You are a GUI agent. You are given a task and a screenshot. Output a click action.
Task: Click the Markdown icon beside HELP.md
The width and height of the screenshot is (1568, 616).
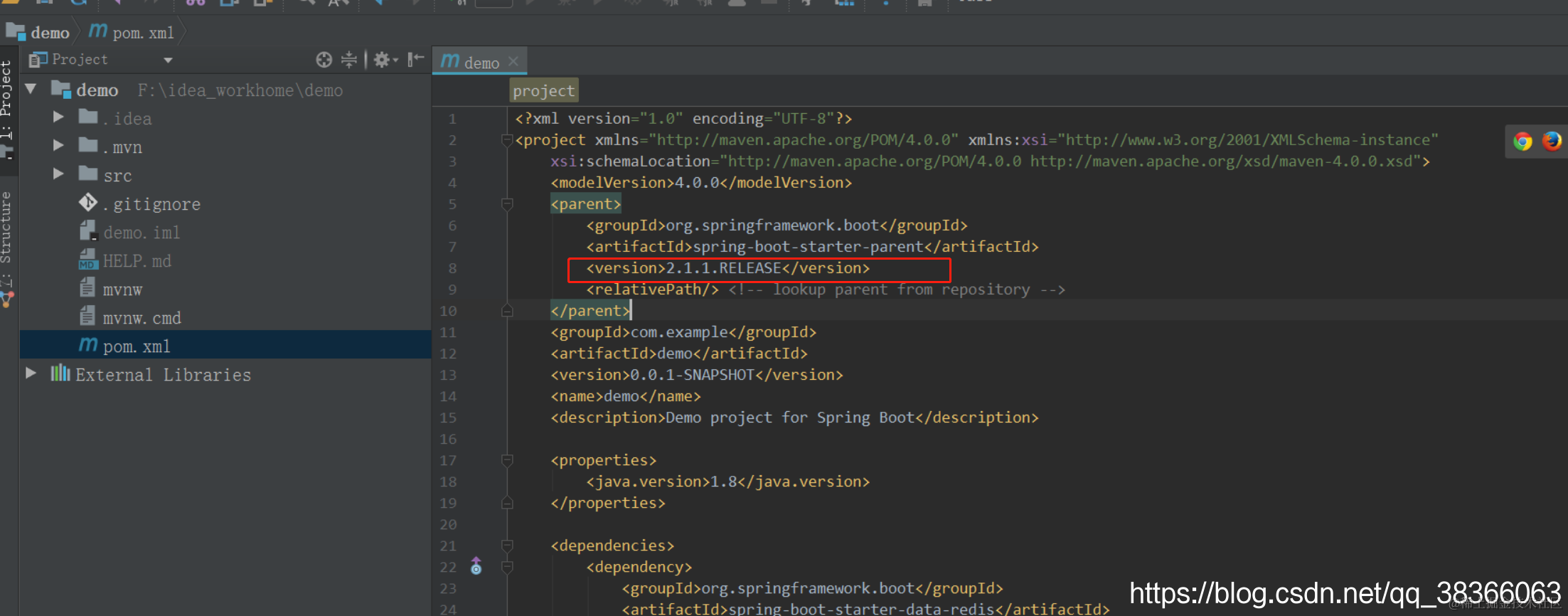pyautogui.click(x=87, y=260)
